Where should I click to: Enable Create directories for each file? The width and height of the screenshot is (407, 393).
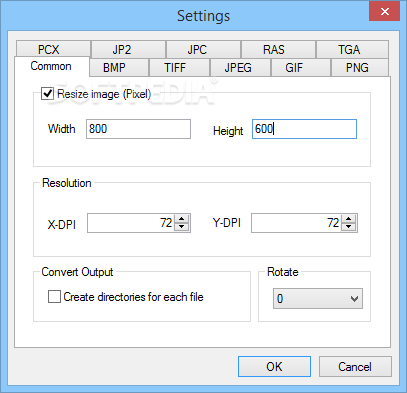click(x=54, y=297)
